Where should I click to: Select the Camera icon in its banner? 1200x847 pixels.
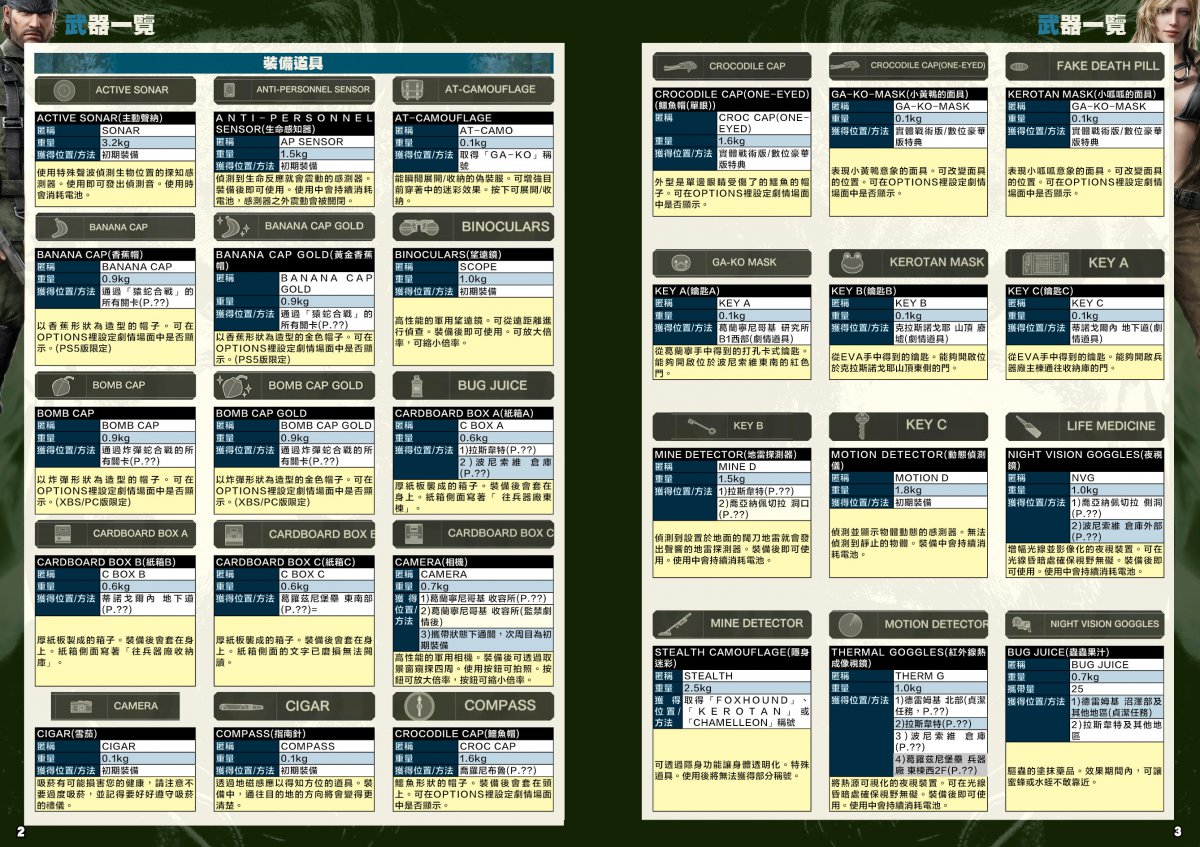point(81,706)
